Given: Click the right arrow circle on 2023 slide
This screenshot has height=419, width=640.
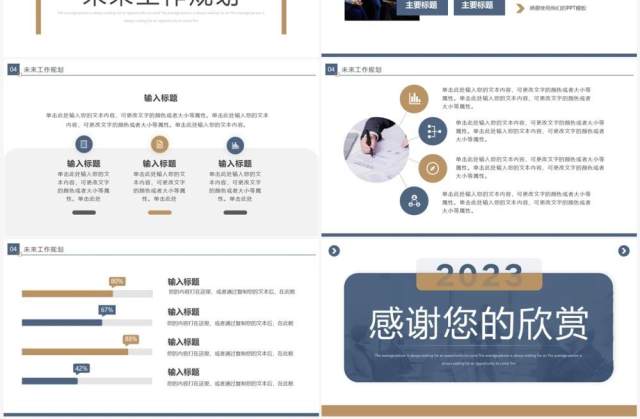Looking at the screenshot, I should coord(623,251).
